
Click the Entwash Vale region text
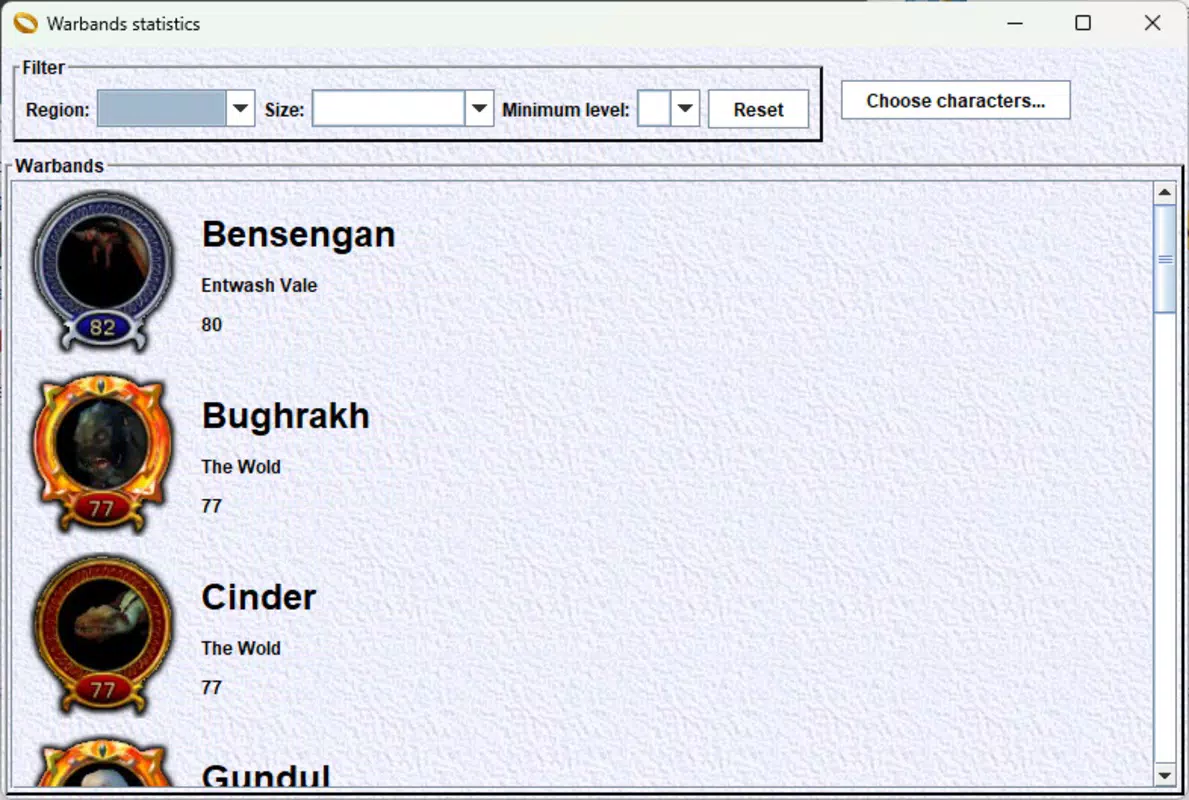259,285
